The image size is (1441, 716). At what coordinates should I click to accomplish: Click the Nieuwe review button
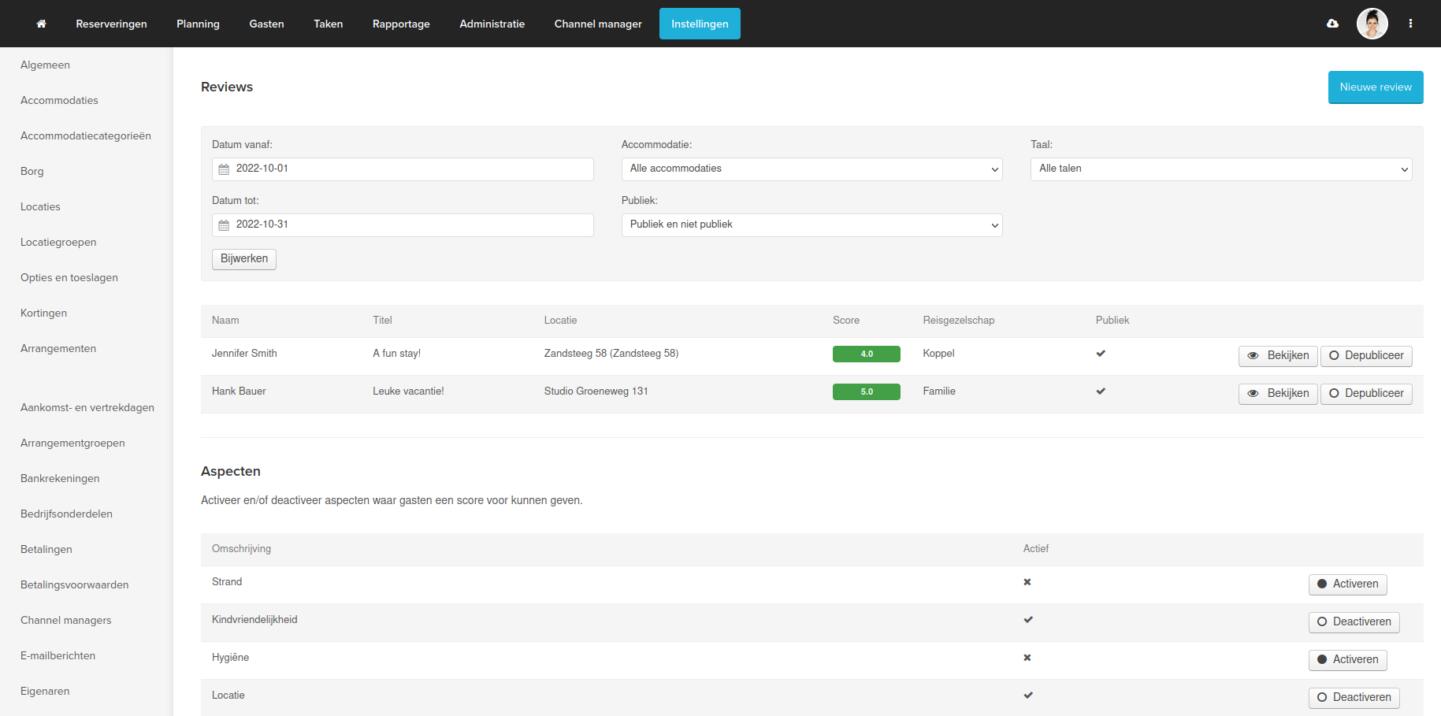click(1375, 87)
